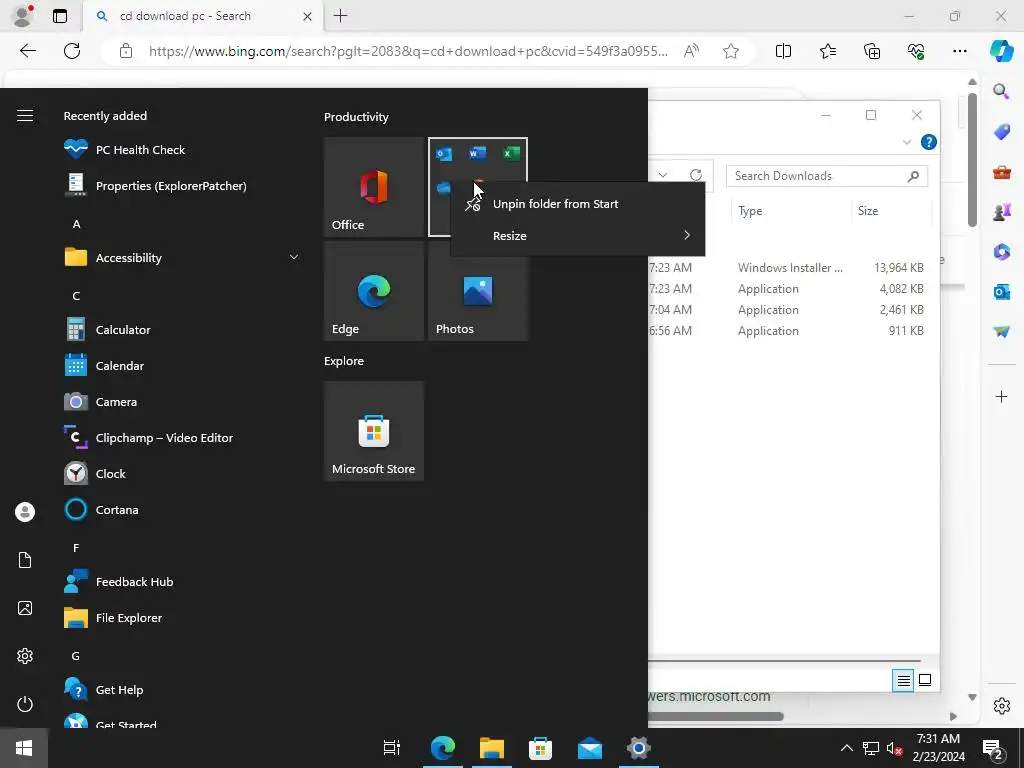Open the Edge tile in Productivity
This screenshot has height=768, width=1024.
coord(374,291)
